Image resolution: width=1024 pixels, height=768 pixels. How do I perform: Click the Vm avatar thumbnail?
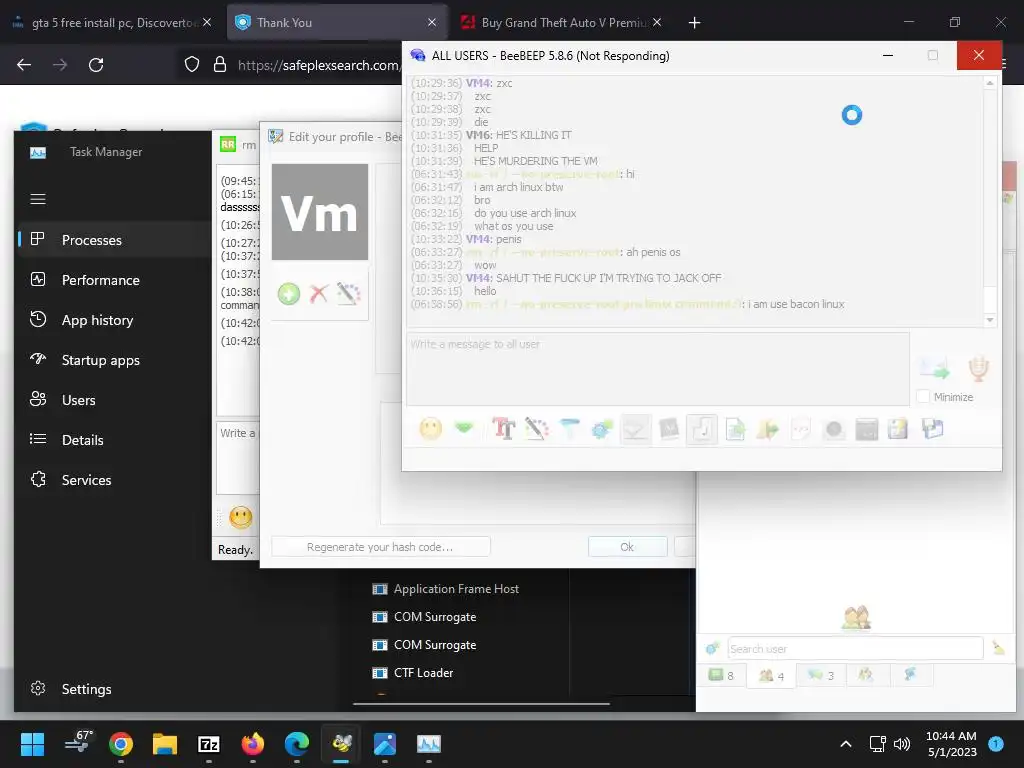point(320,212)
